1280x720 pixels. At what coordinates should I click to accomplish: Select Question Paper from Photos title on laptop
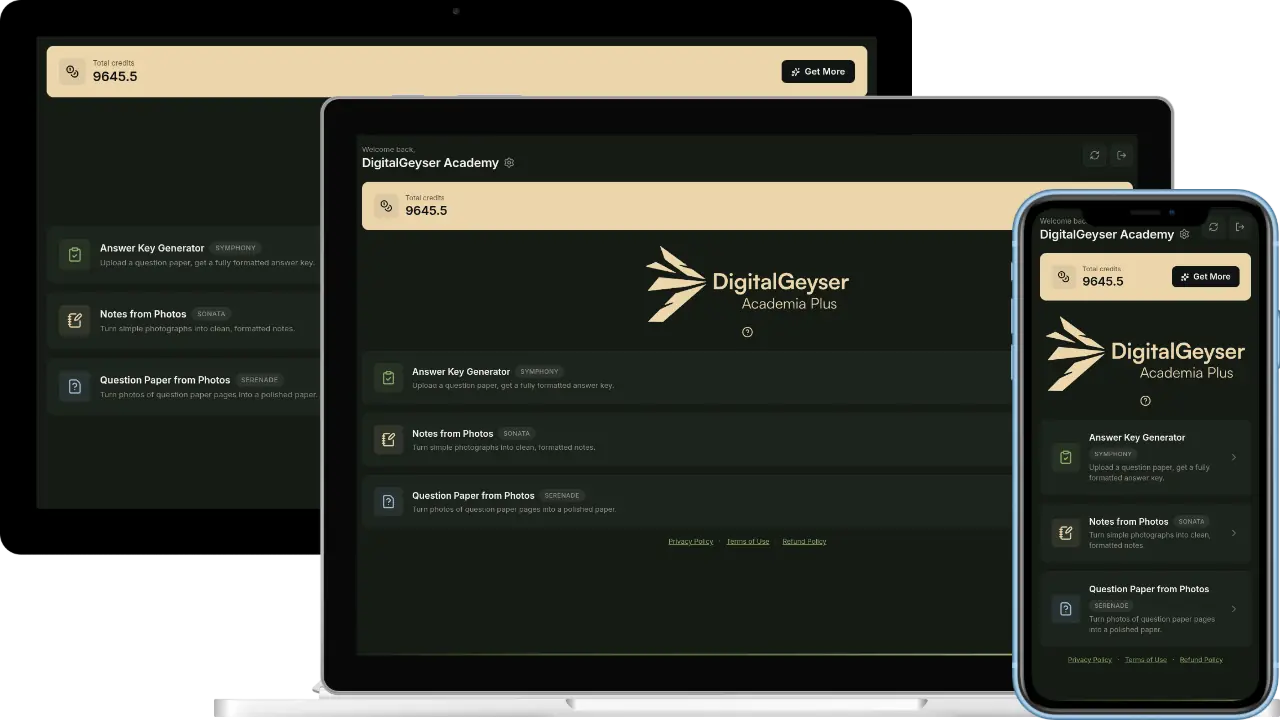click(x=474, y=496)
